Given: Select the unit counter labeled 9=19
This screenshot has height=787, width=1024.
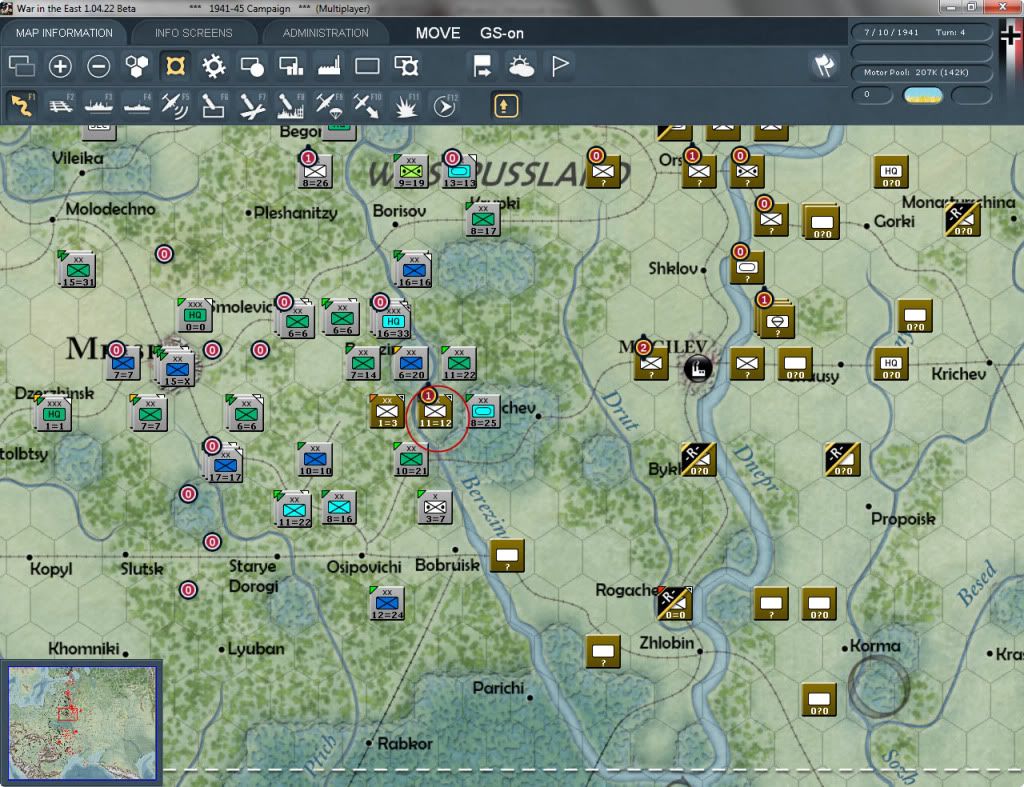Looking at the screenshot, I should tap(411, 172).
